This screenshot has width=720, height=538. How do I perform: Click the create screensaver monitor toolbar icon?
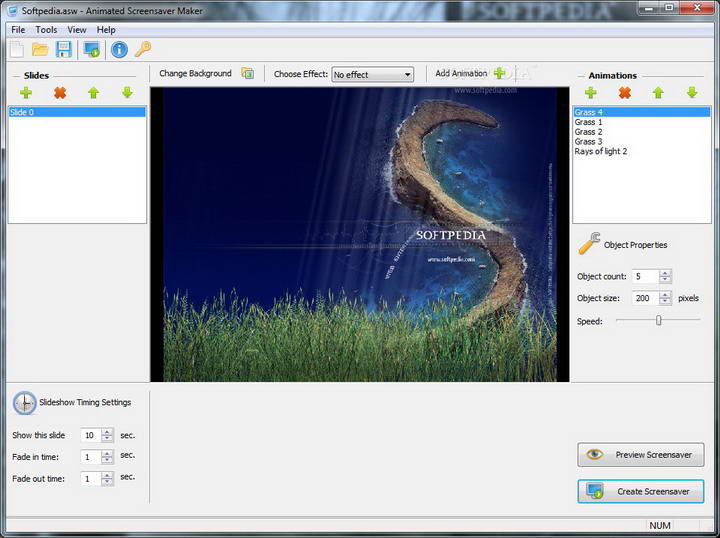92,49
